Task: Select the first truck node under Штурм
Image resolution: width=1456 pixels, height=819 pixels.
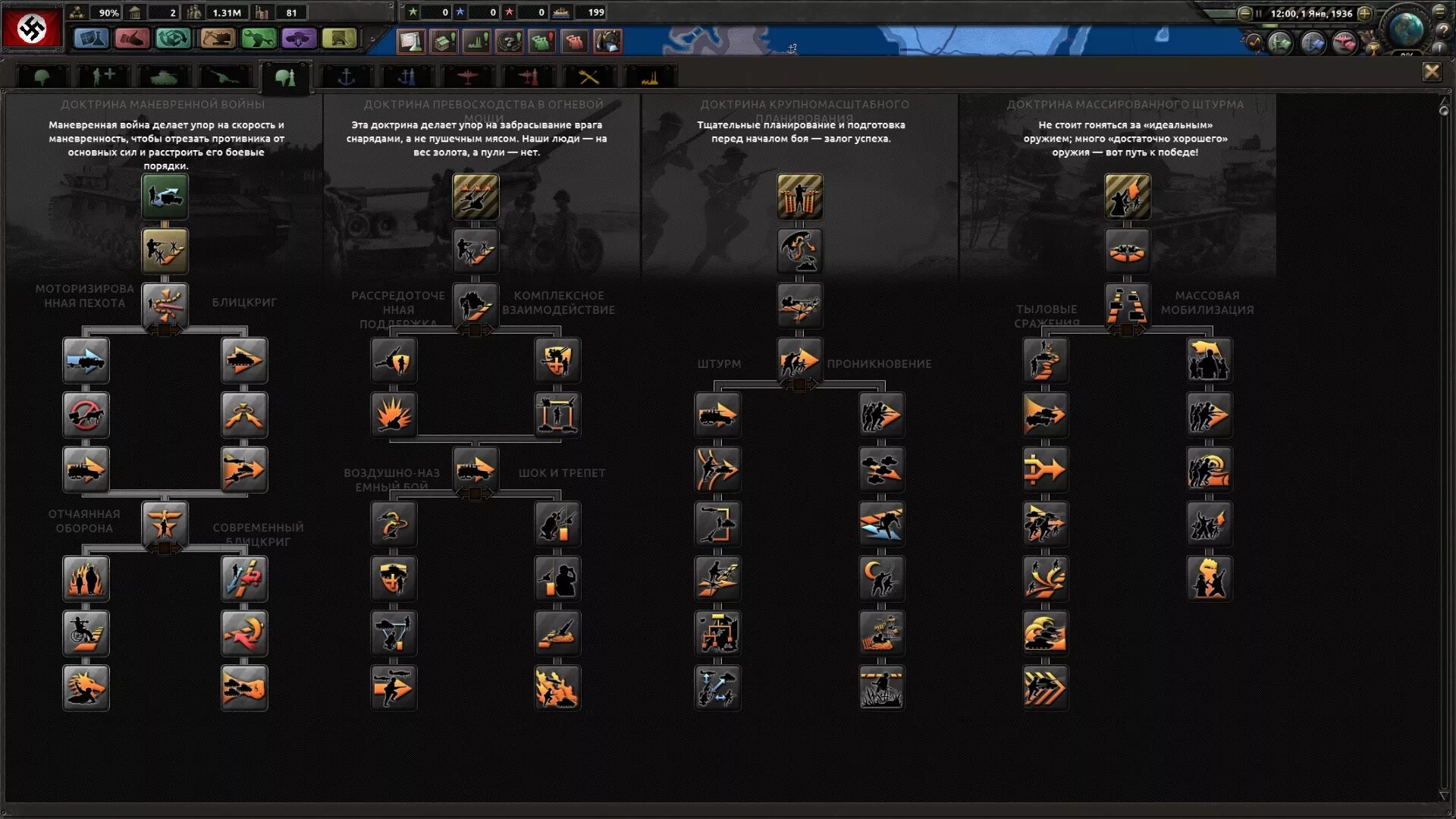Action: [x=717, y=415]
